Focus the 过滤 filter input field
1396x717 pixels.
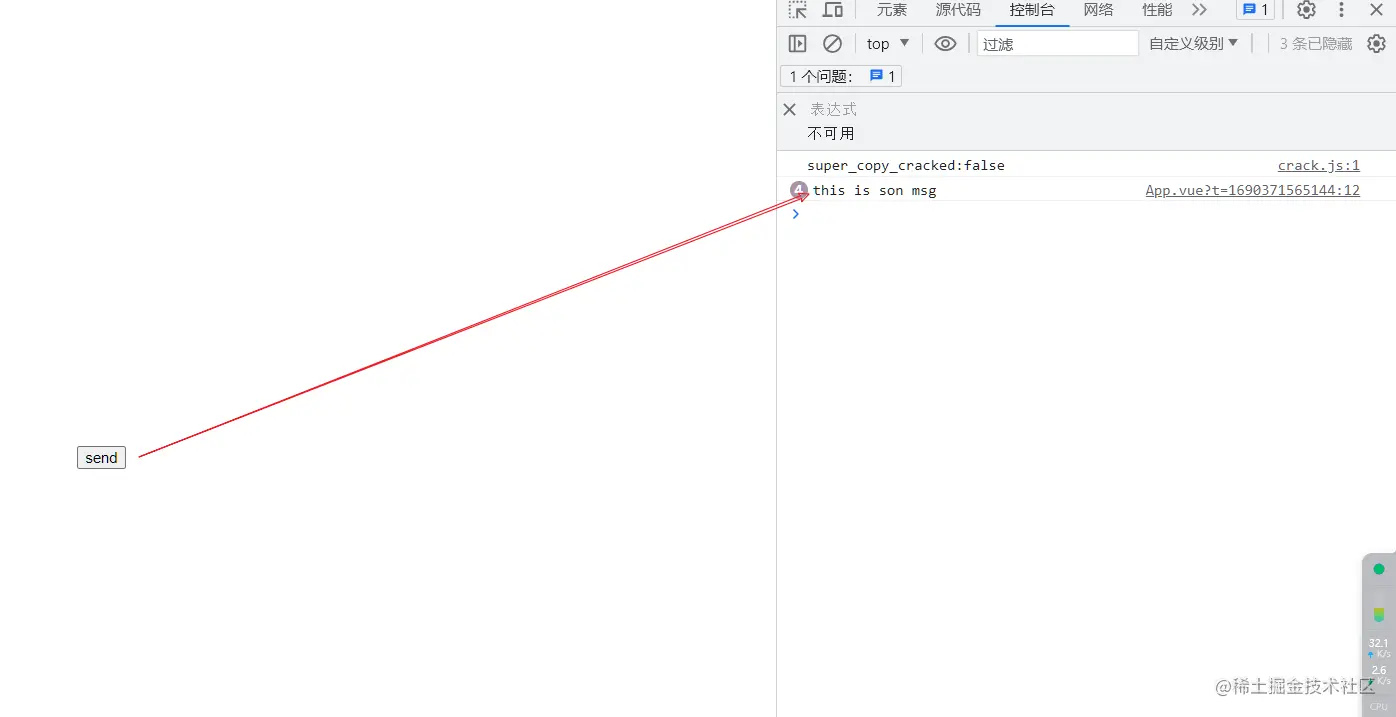(x=1058, y=44)
